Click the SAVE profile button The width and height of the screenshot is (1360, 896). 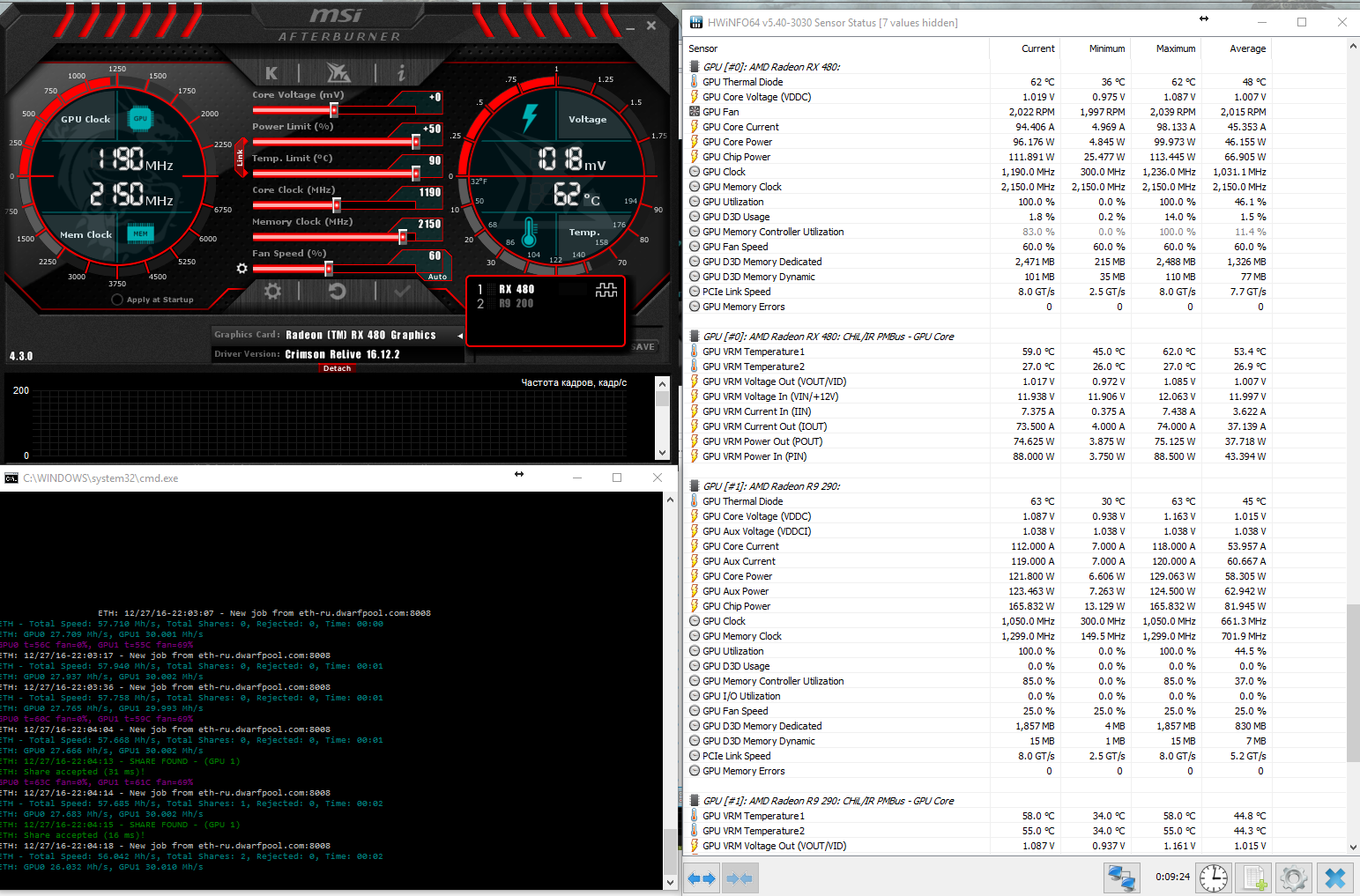[x=643, y=346]
